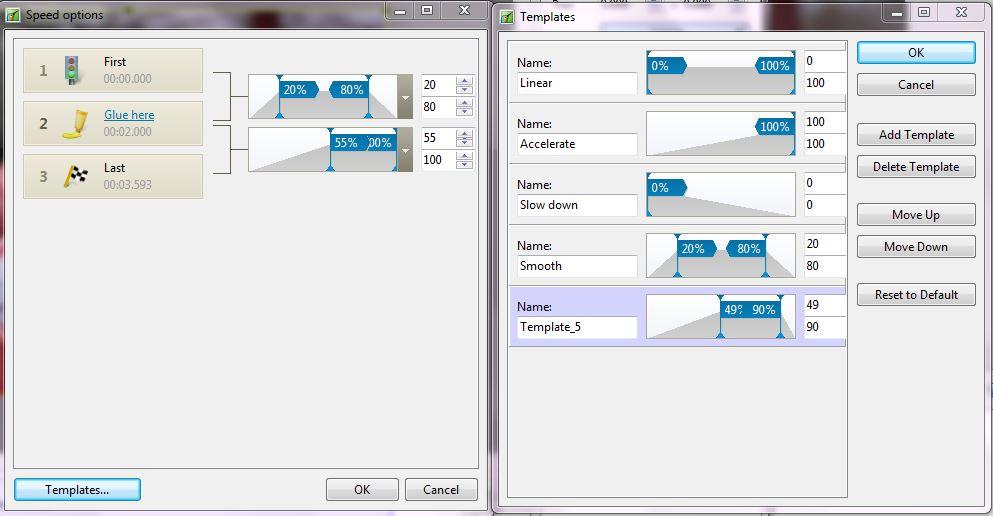993x516 pixels.
Task: Click the Templates window title icon
Action: (507, 16)
